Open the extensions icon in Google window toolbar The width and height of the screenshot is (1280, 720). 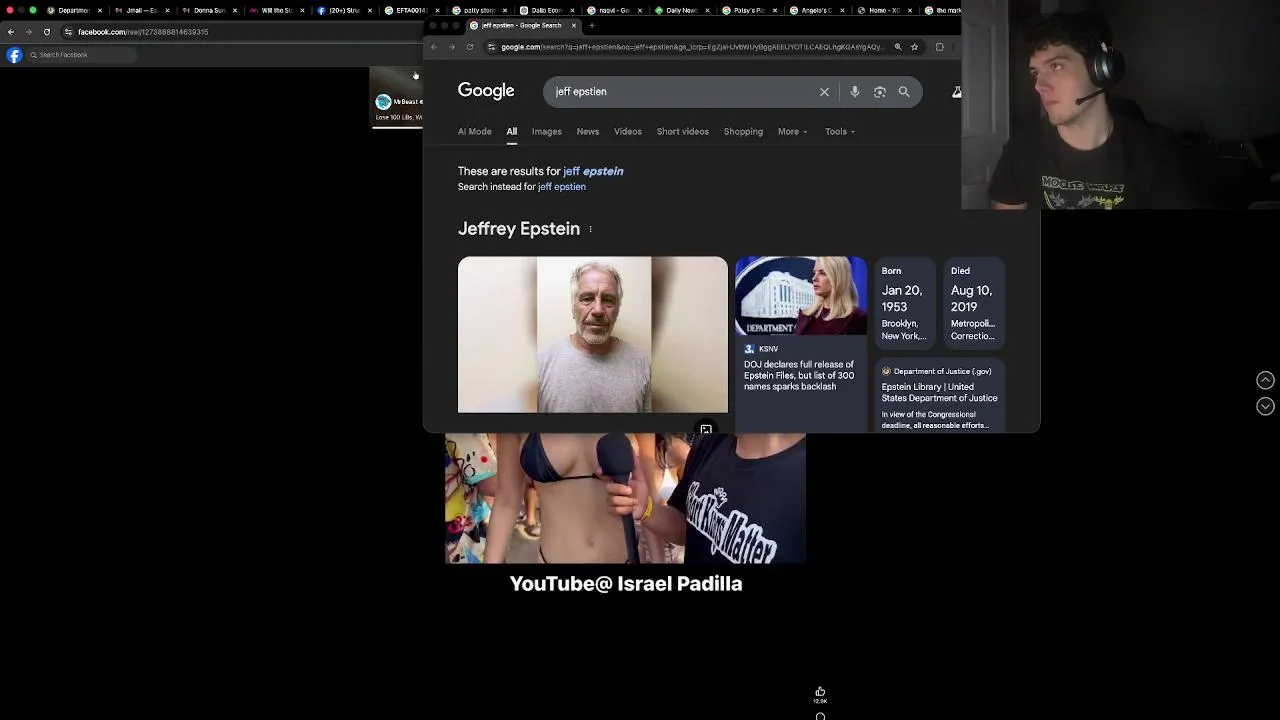(940, 47)
